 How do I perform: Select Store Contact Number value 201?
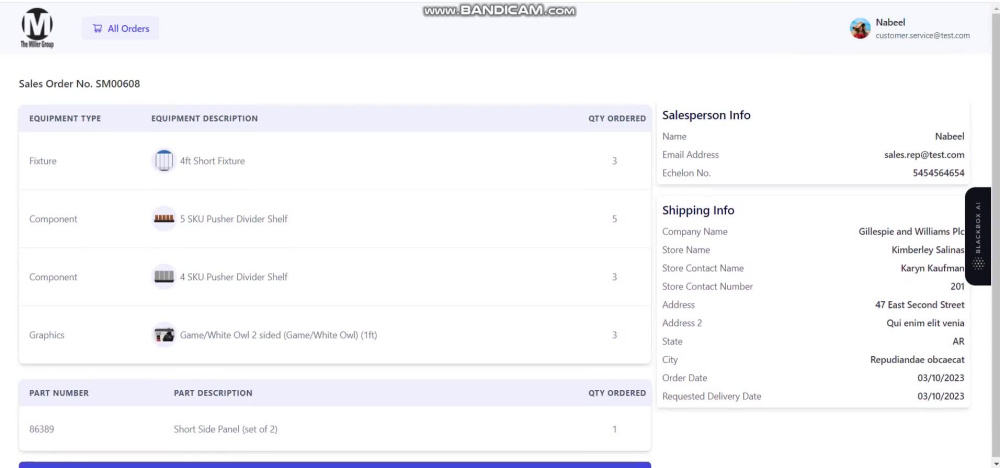click(957, 286)
